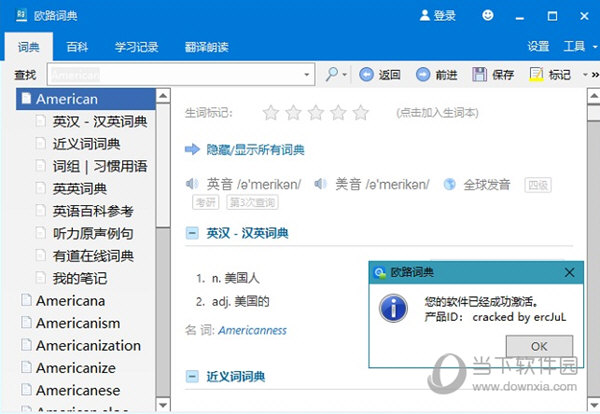This screenshot has width=600, height=414.
Task: Click the blue arrow beside 隐藏/显示所有词典
Action: coord(192,149)
